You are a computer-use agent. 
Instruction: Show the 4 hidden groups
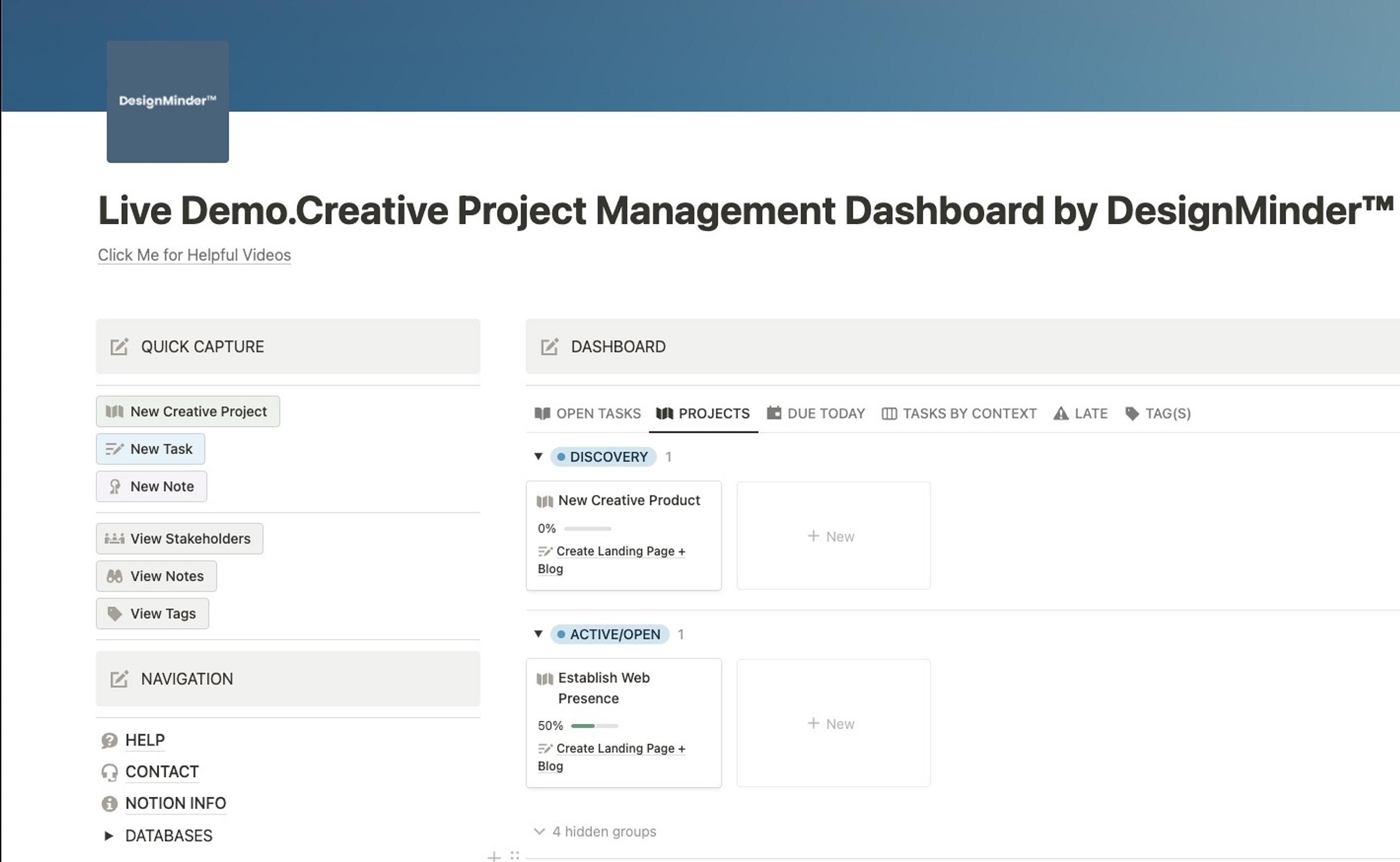tap(604, 831)
